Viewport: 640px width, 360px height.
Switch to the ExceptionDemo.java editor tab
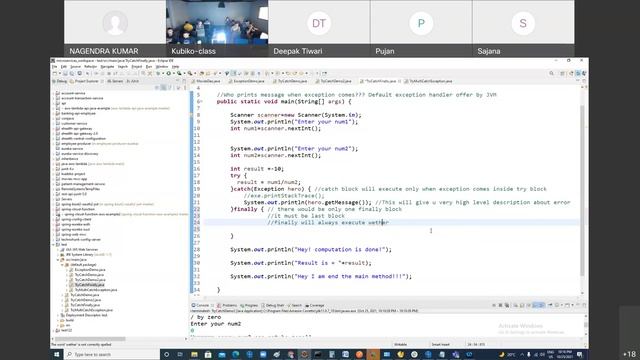click(x=247, y=81)
